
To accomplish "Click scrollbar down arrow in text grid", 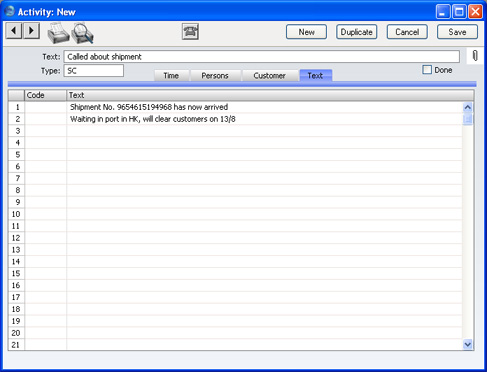I will (x=468, y=344).
